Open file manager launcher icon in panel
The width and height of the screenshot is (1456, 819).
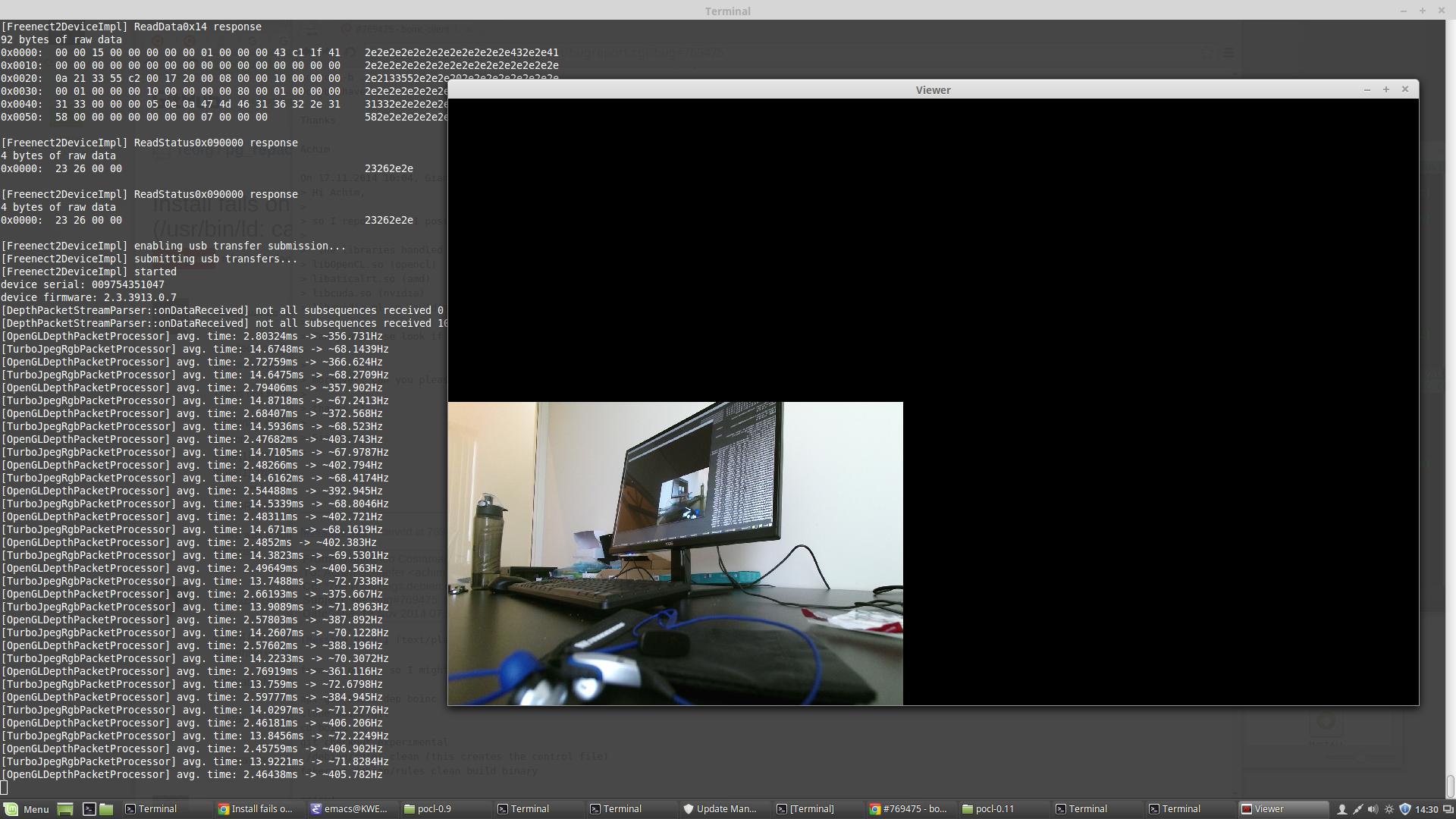pos(106,809)
